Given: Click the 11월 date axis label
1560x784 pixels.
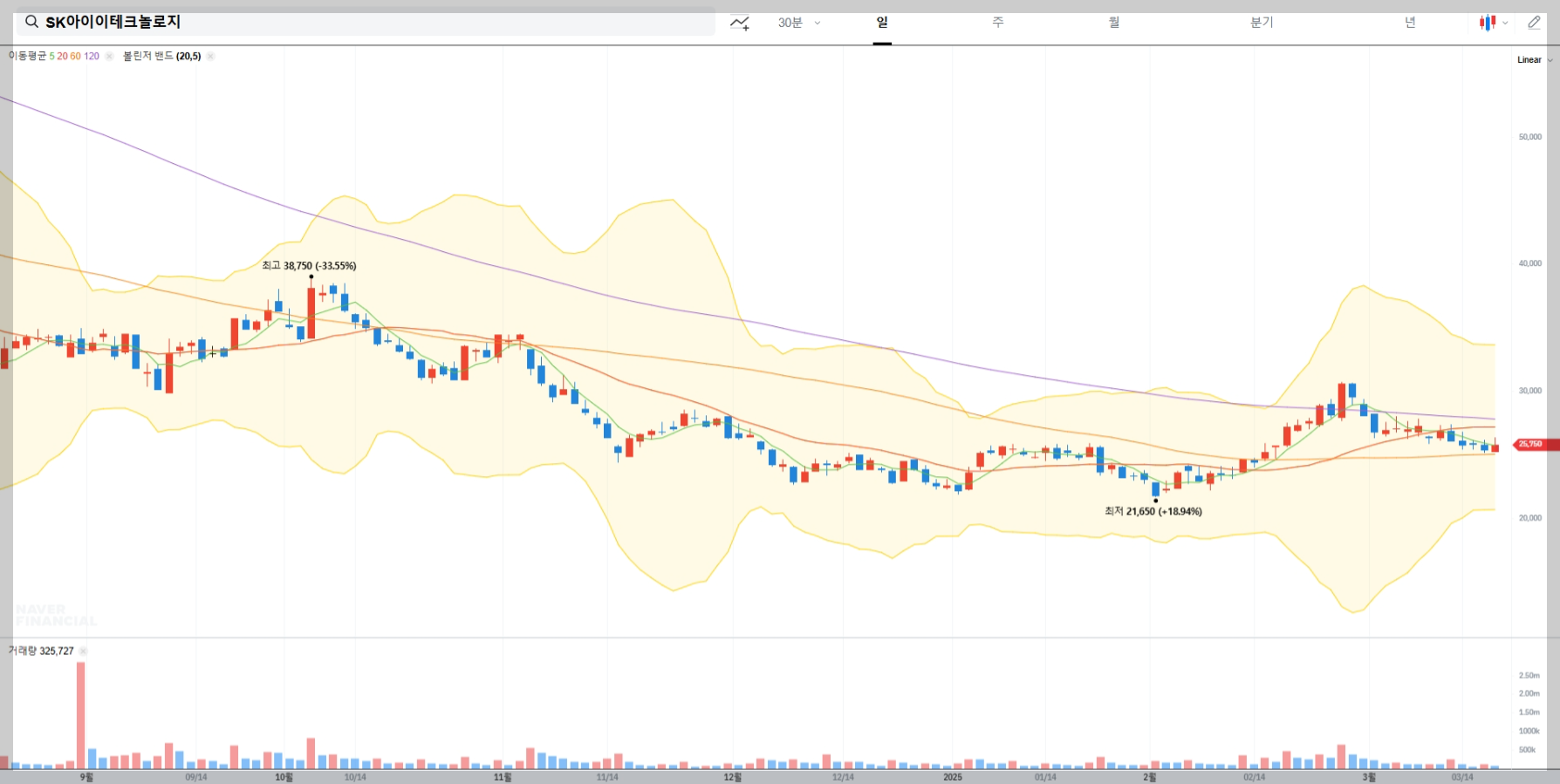Looking at the screenshot, I should pos(503,777).
